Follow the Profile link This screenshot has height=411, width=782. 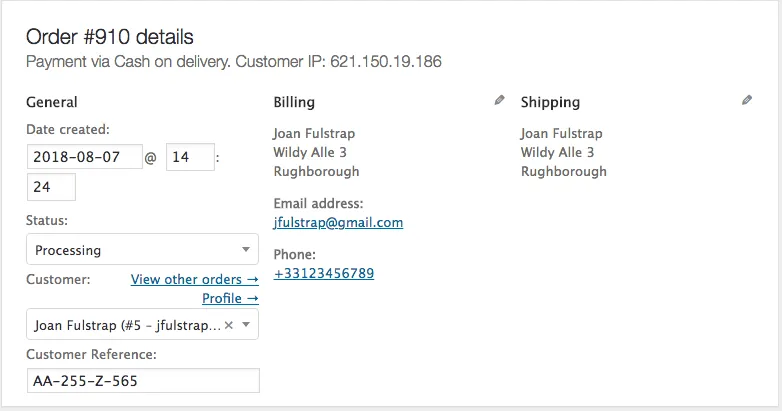(x=230, y=298)
